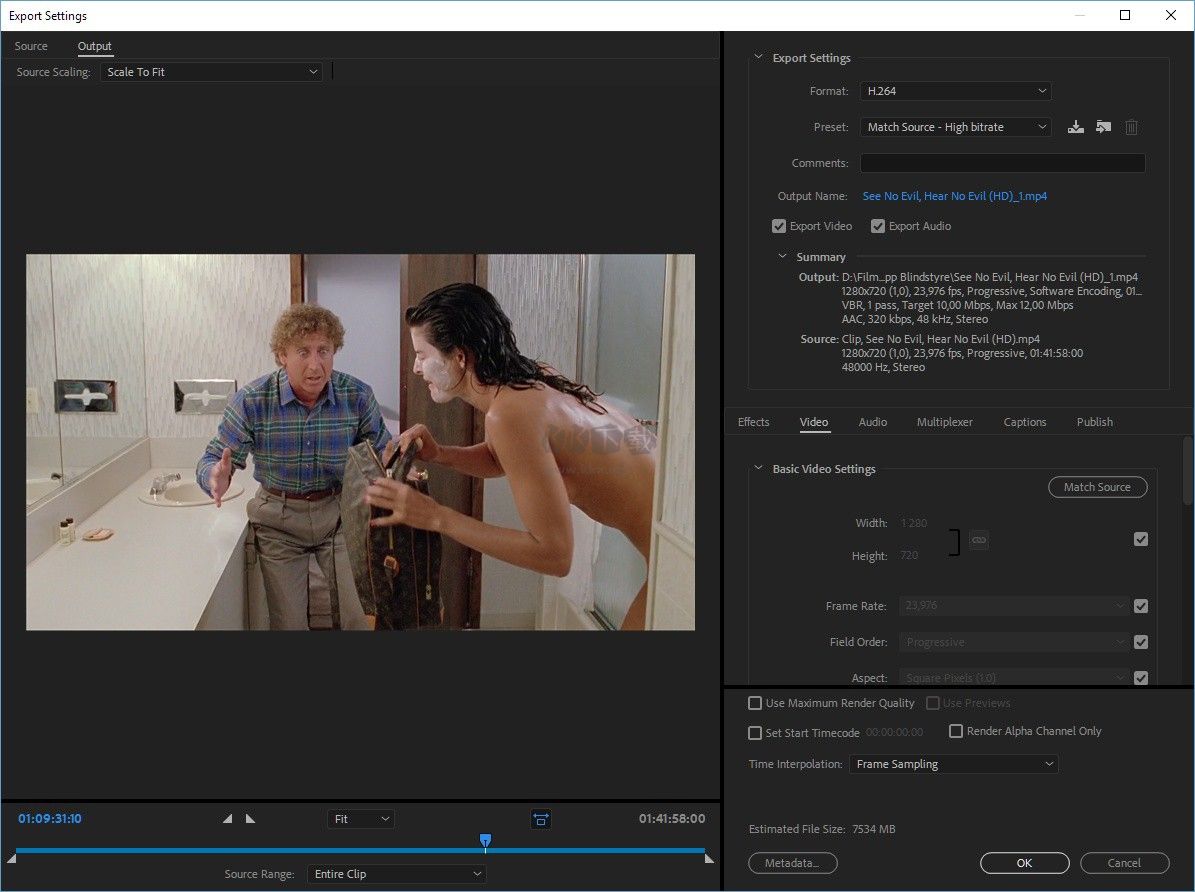Delete the current preset
The width and height of the screenshot is (1195, 892).
[1131, 127]
